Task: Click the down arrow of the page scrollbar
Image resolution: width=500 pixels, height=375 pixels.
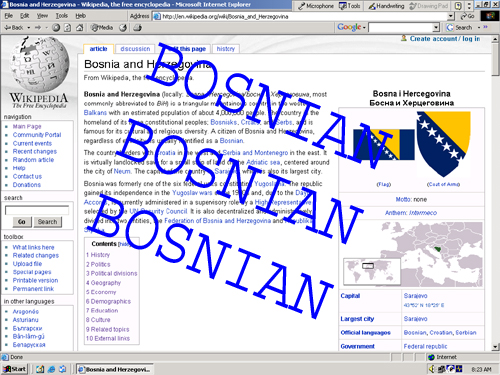Action: (495, 347)
